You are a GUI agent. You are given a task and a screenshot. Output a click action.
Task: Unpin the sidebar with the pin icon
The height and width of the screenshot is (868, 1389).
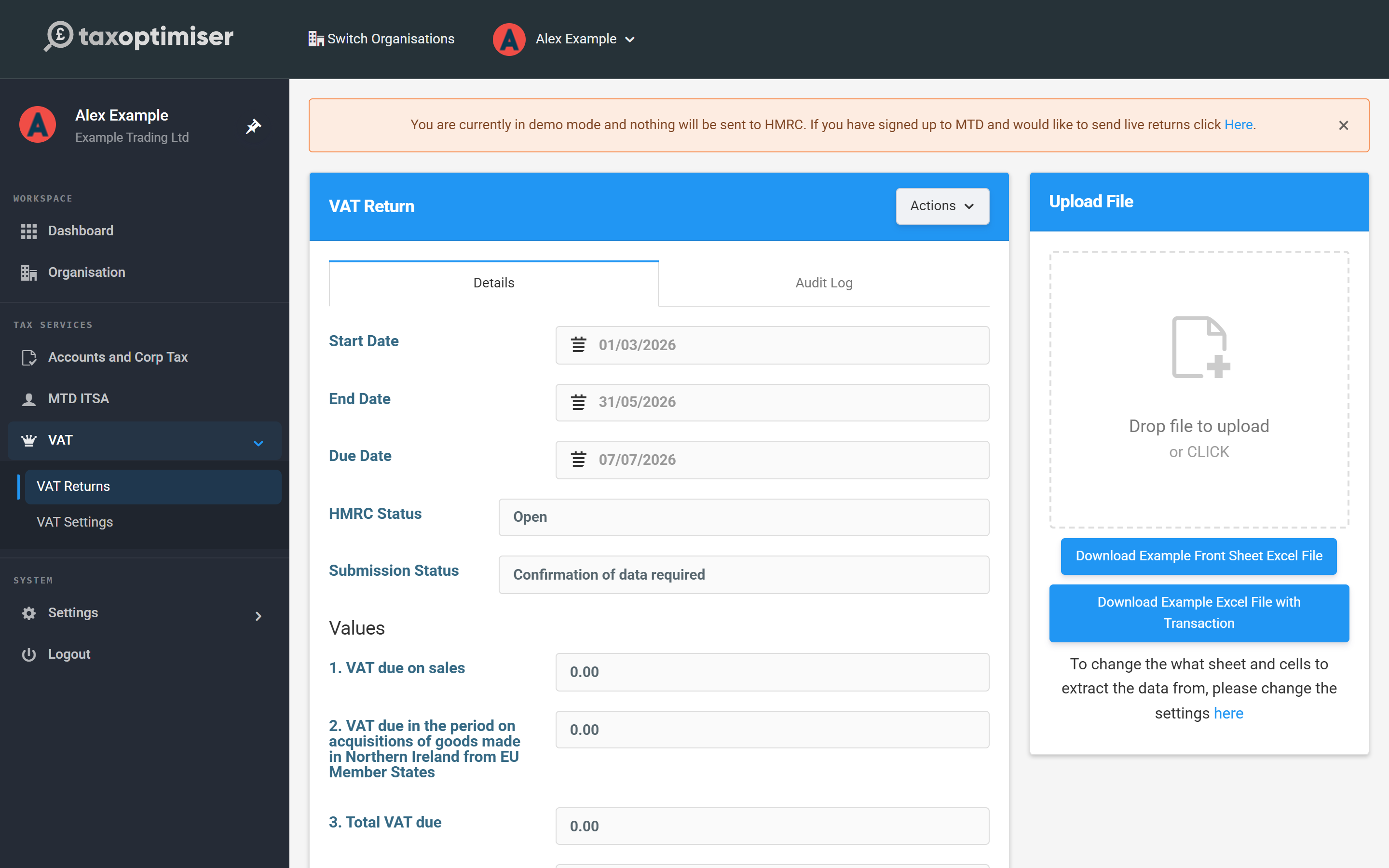tap(253, 126)
